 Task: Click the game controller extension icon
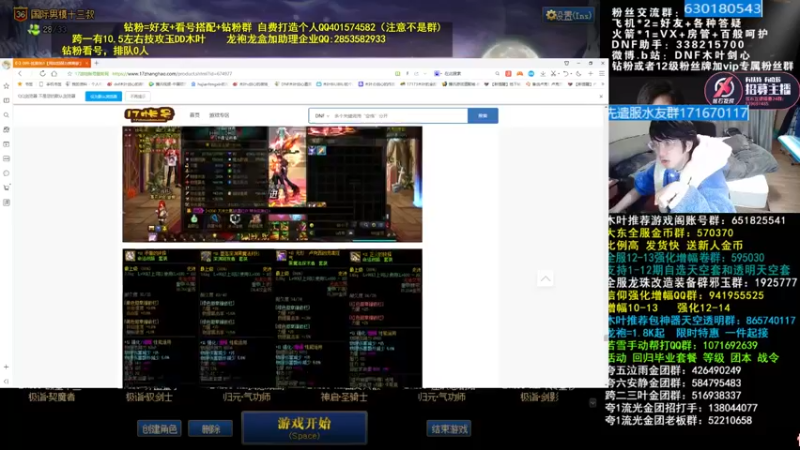[x=519, y=73]
